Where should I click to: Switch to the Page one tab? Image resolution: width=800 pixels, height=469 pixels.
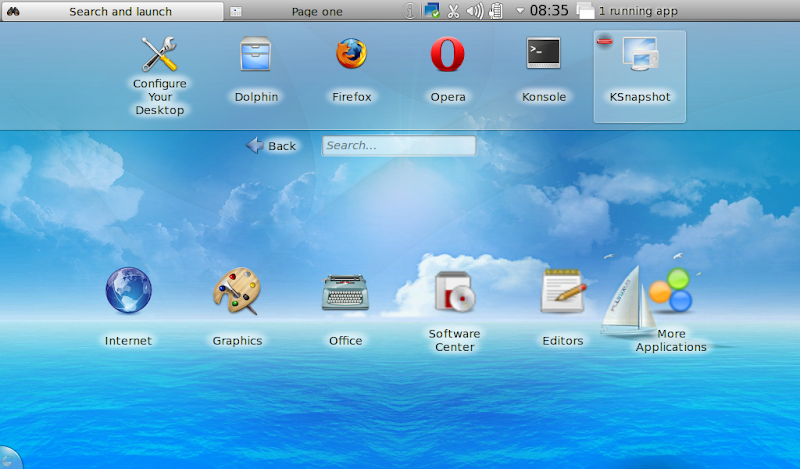click(316, 12)
